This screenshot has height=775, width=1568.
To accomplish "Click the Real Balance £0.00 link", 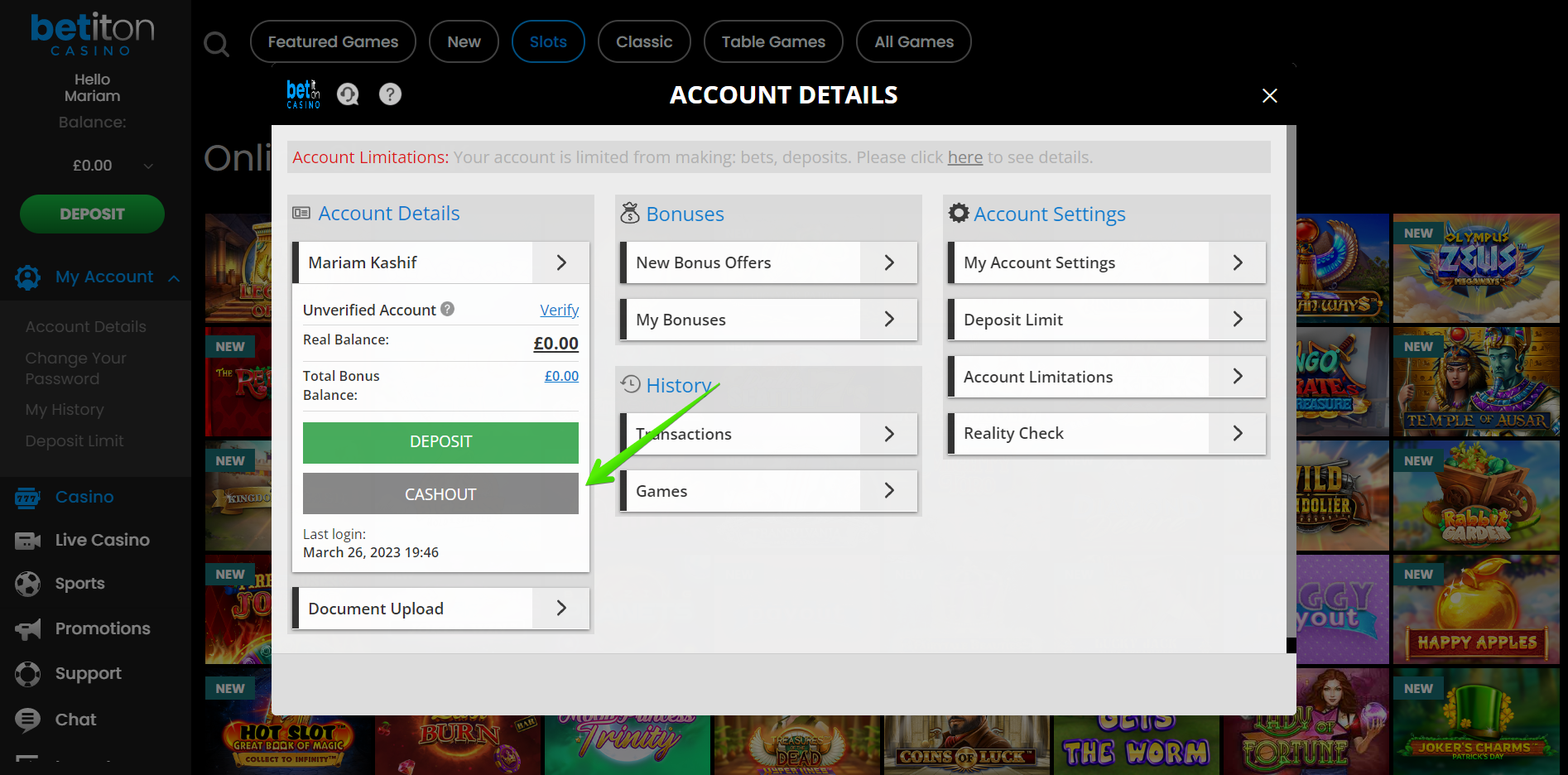I will [556, 343].
